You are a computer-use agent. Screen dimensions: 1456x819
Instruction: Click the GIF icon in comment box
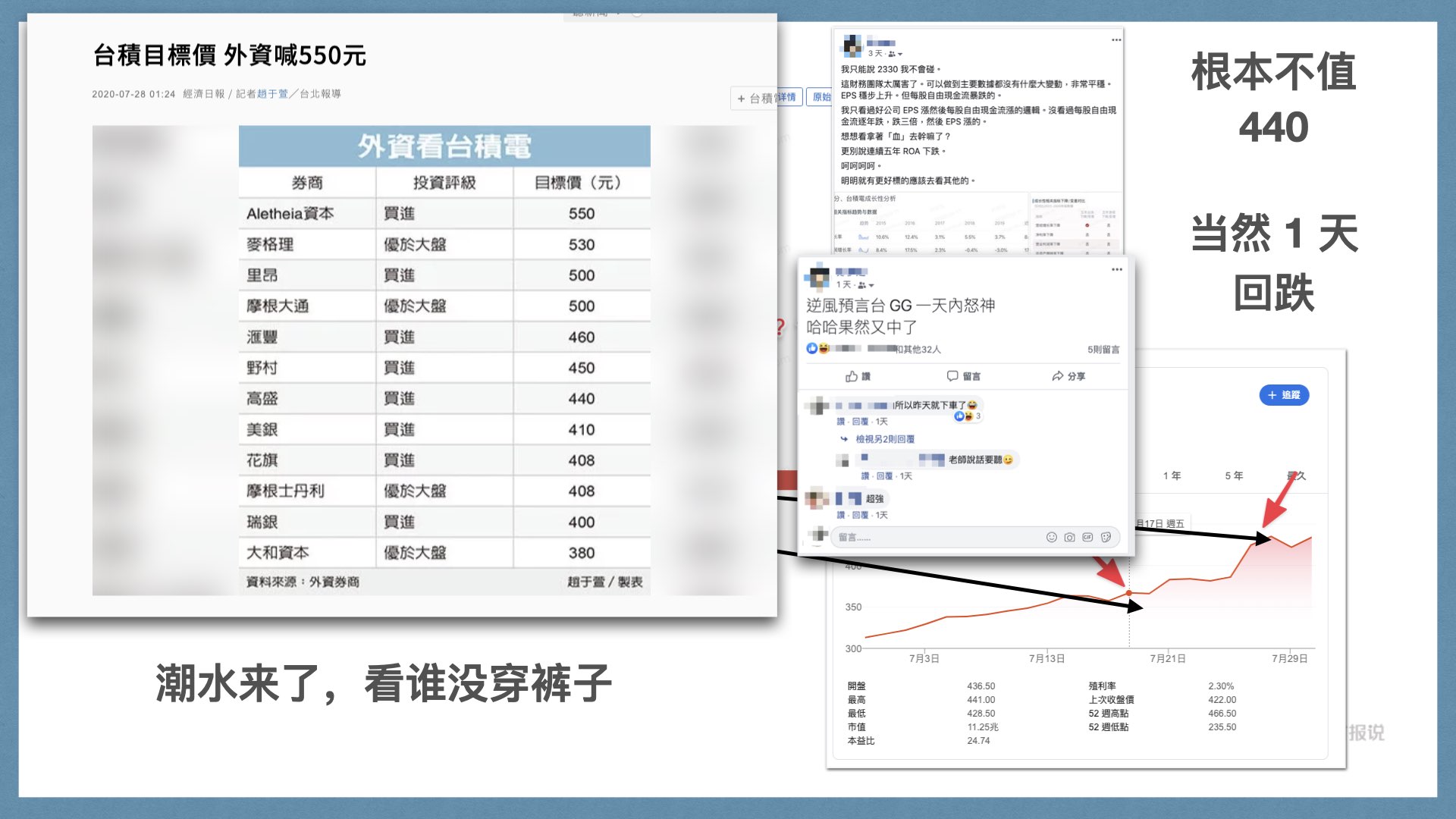[x=1087, y=537]
